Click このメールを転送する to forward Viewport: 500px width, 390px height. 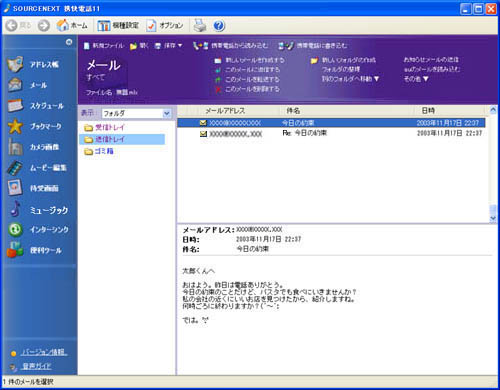(247, 79)
